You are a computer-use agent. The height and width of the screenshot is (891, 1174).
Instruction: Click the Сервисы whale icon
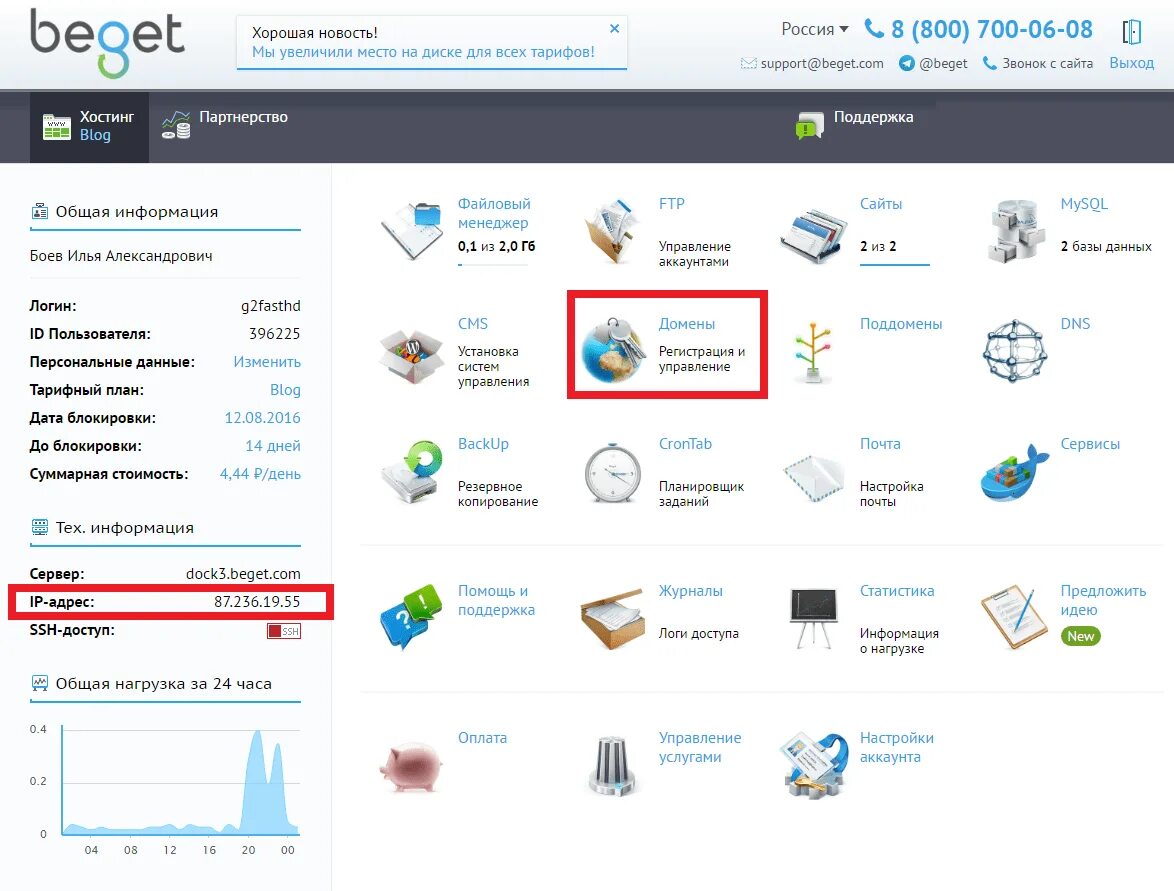click(1014, 473)
